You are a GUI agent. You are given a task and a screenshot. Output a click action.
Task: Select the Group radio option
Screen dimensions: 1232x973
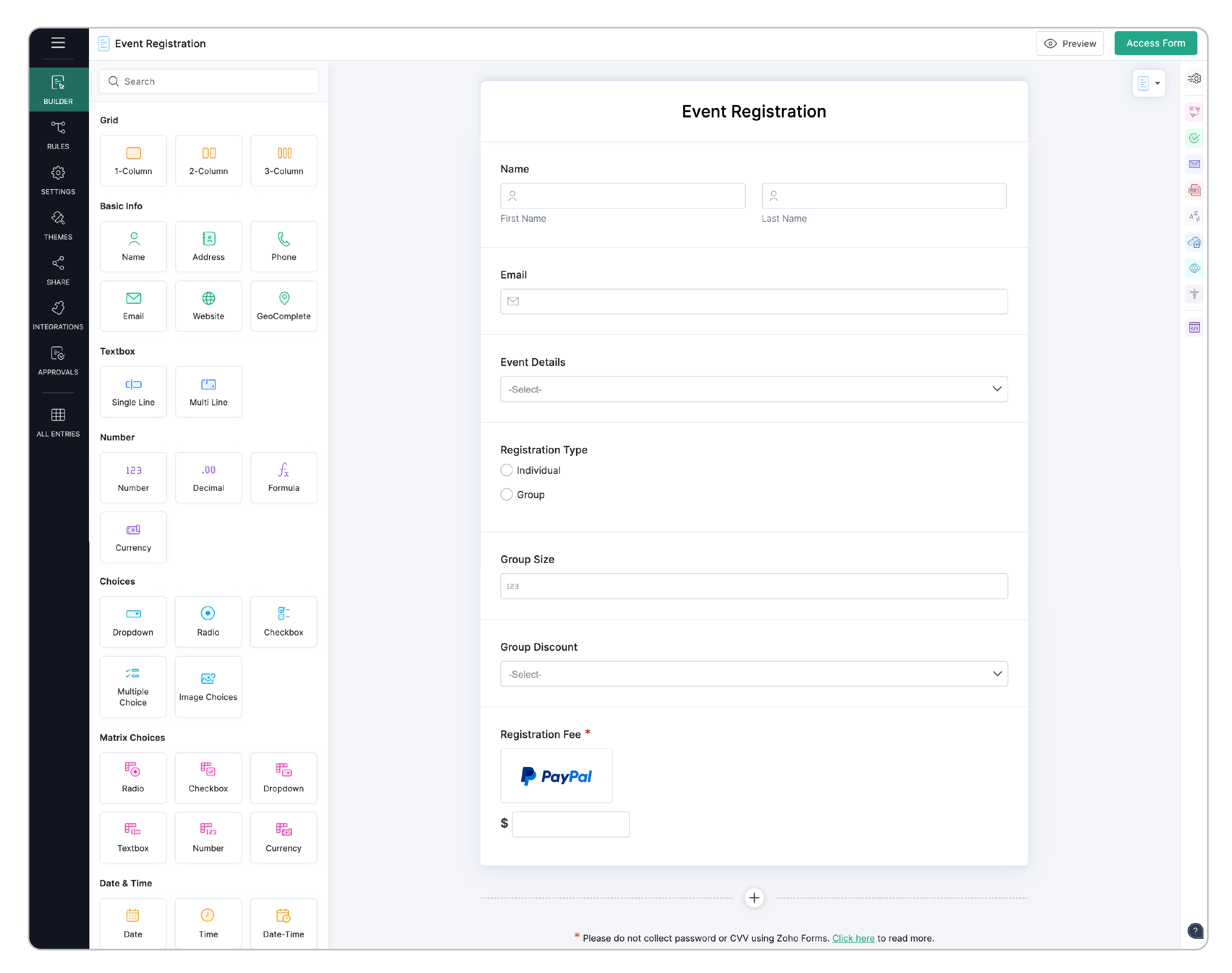point(507,494)
